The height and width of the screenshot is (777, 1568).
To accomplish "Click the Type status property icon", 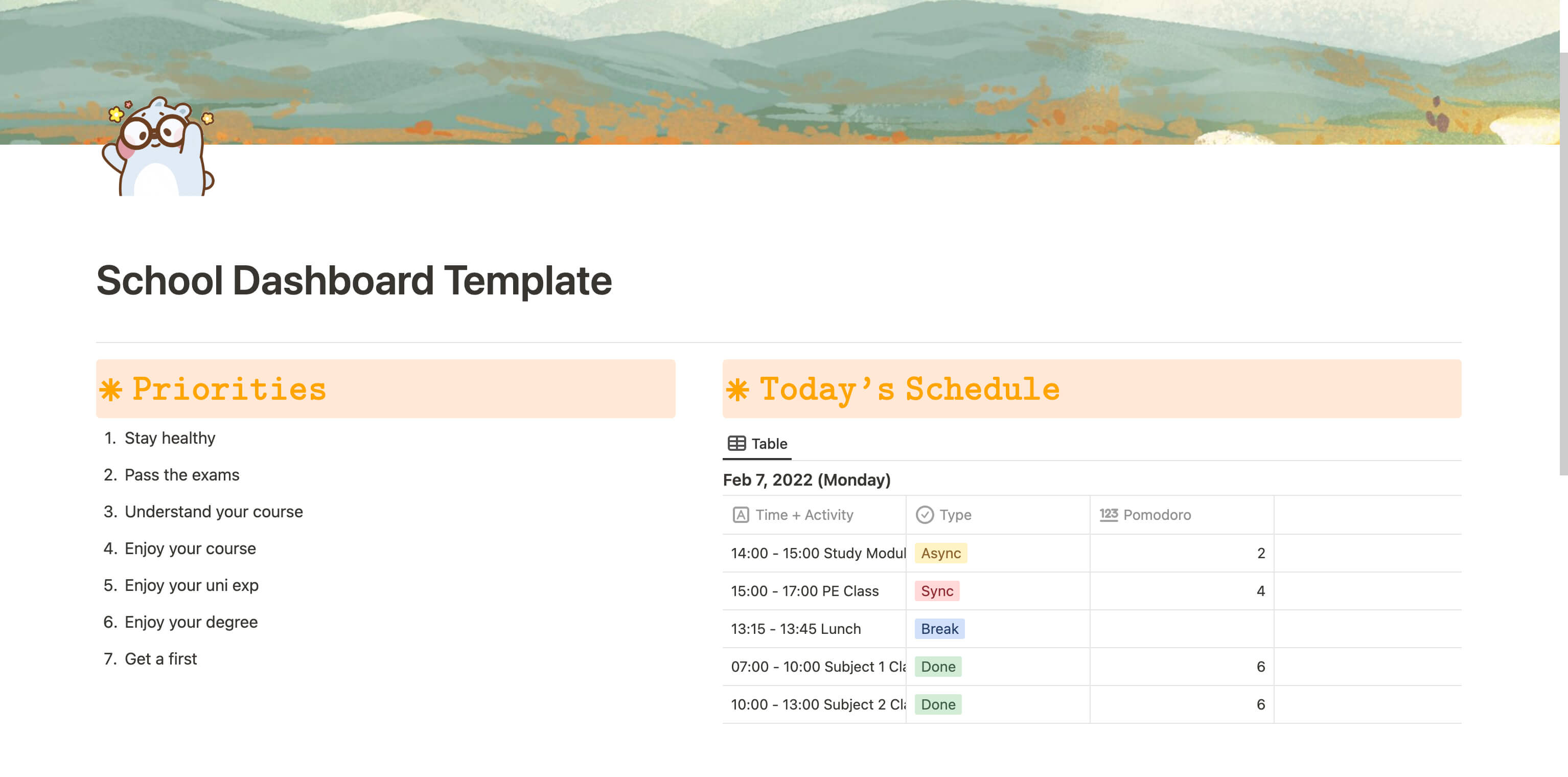I will [x=924, y=515].
